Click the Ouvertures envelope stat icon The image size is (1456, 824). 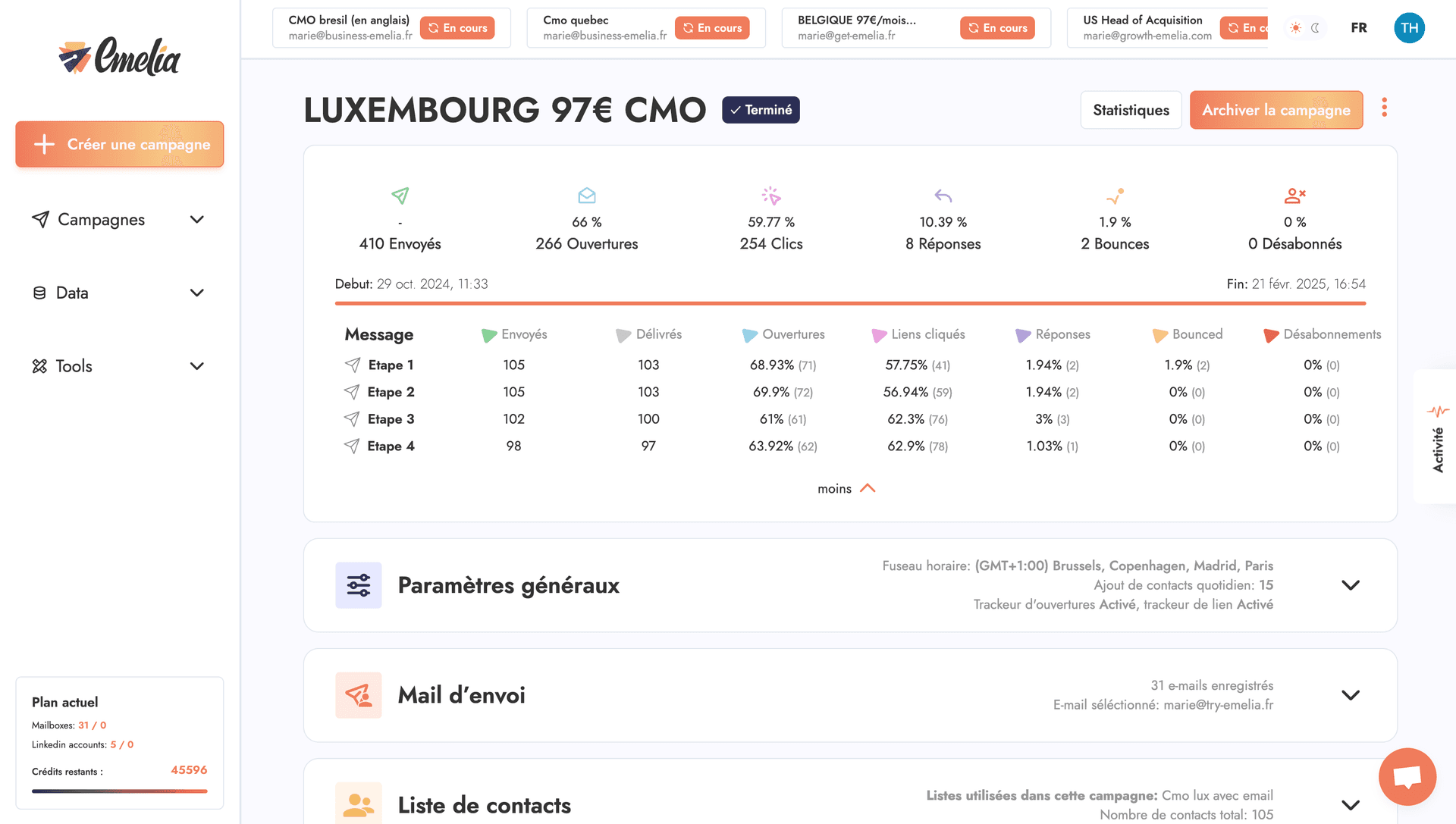point(587,196)
